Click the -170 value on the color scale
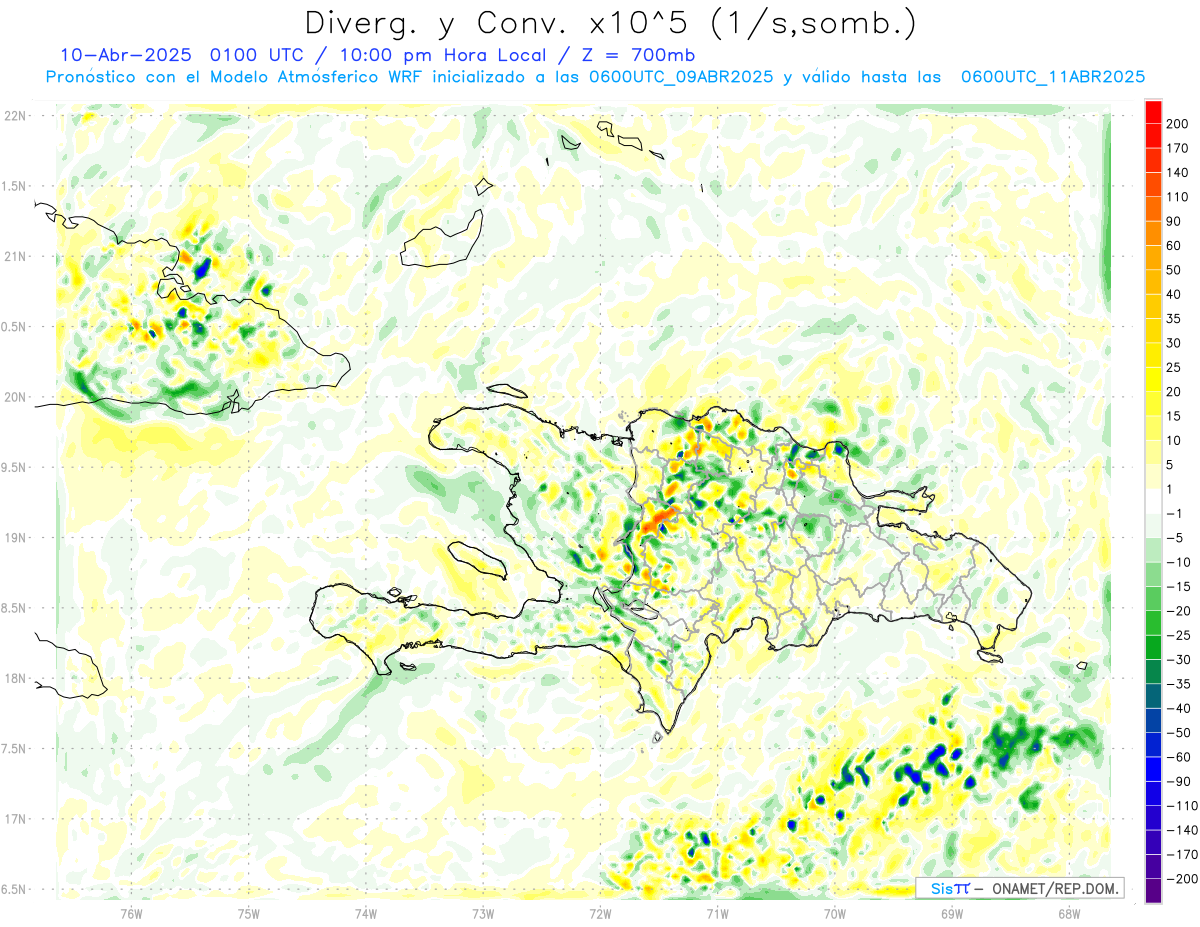 coord(1181,855)
